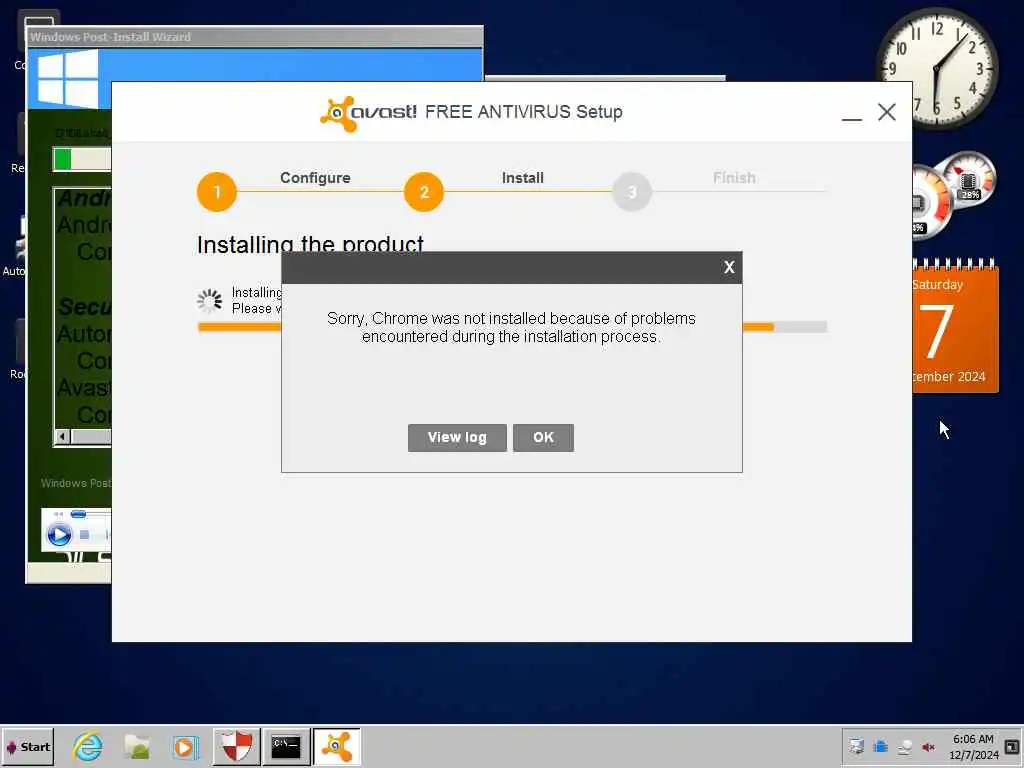1024x768 pixels.
Task: Click step 3 Finish circle
Action: [x=632, y=192]
